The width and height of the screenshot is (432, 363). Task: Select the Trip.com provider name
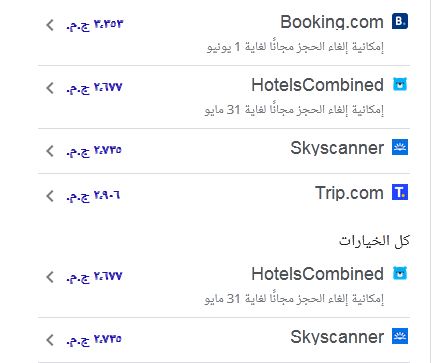click(349, 193)
